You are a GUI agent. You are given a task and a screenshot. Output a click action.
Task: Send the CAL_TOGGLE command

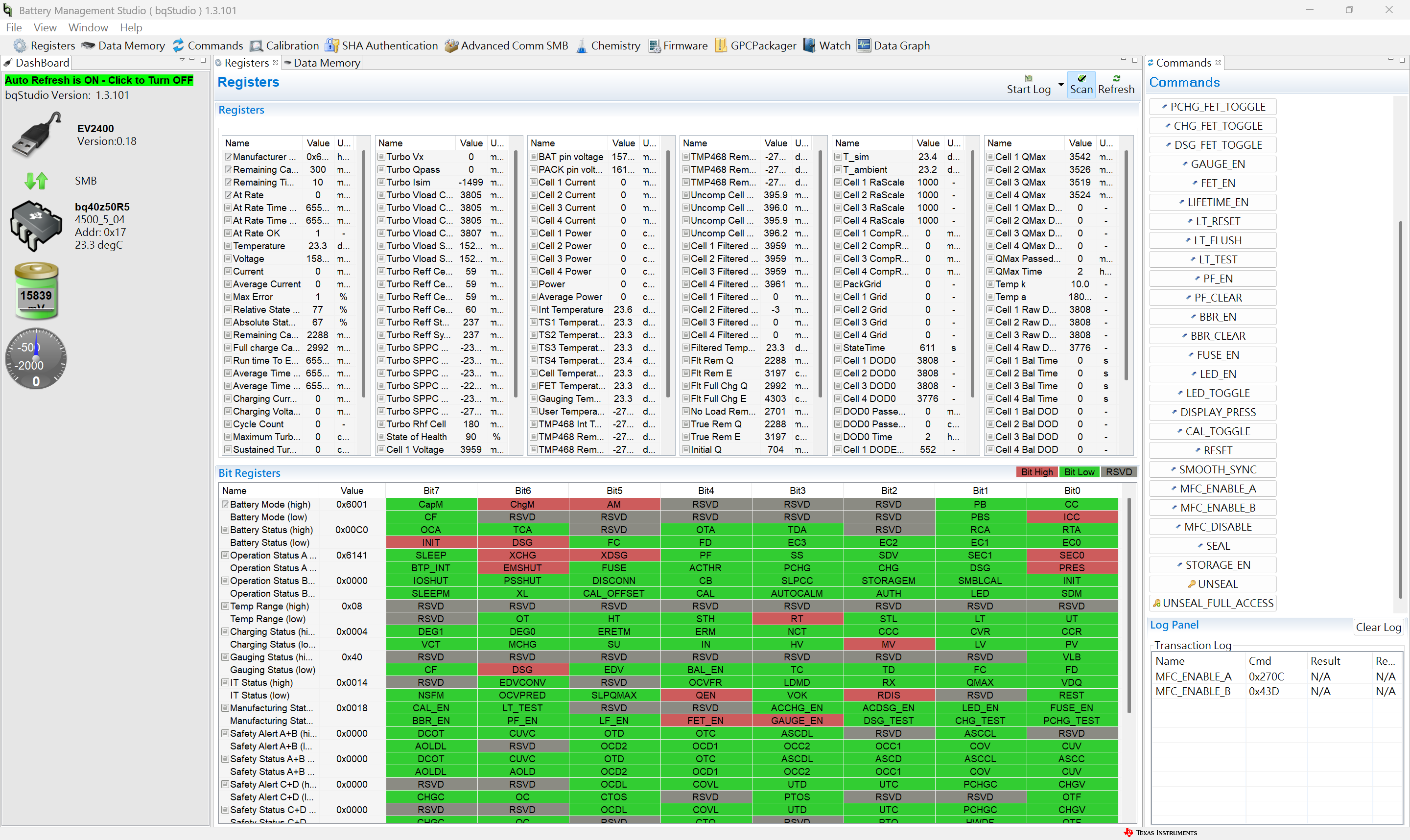click(x=1212, y=431)
